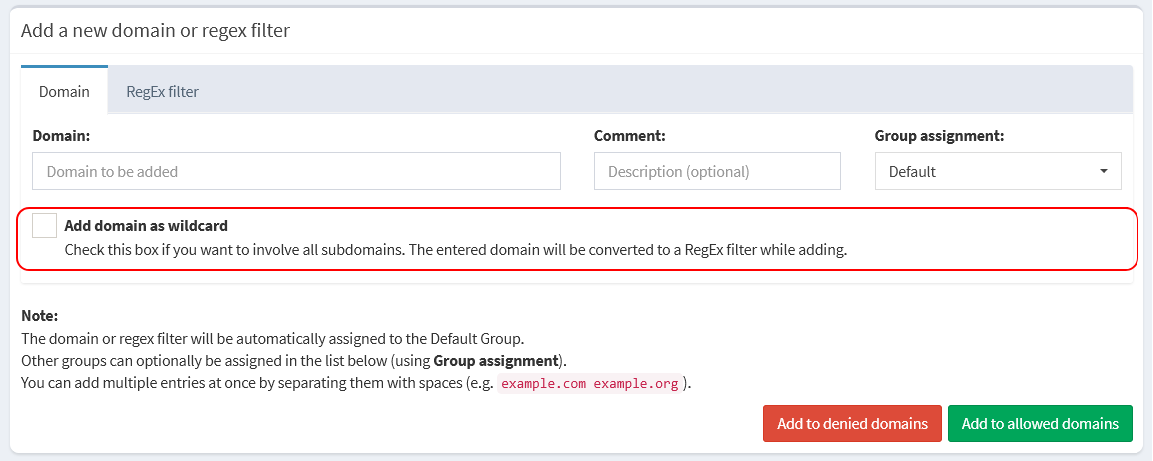Click the note line mentioning the Default Group

[272, 338]
